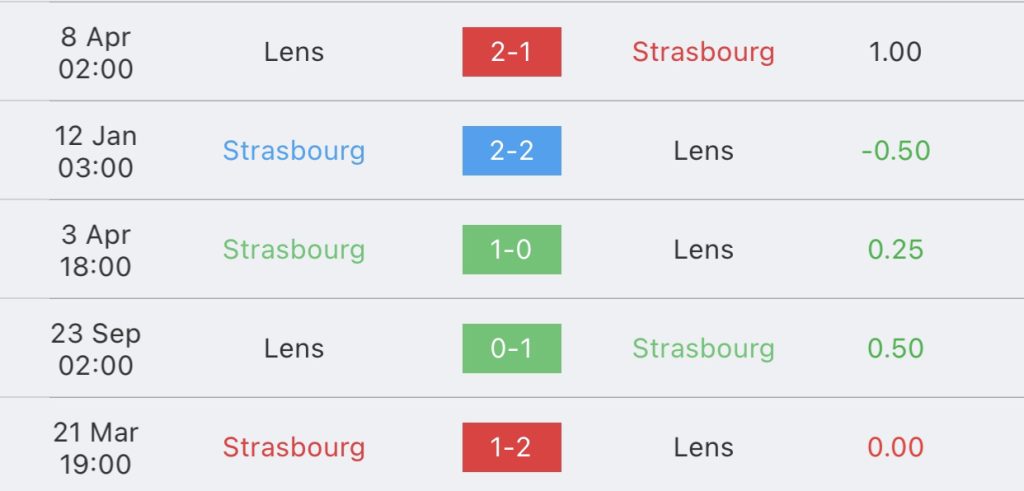
Task: Open red Strasbourg team in 8 Apr match
Action: click(x=703, y=52)
